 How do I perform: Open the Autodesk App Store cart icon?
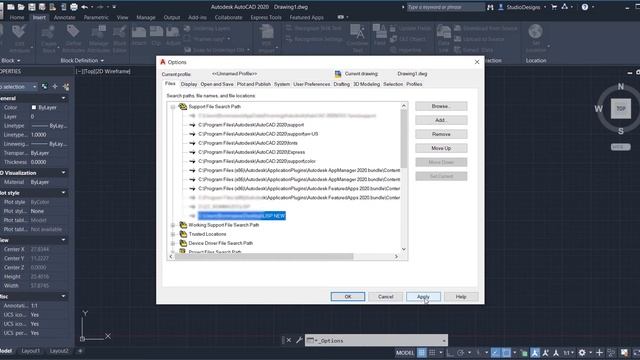pyautogui.click(x=554, y=7)
